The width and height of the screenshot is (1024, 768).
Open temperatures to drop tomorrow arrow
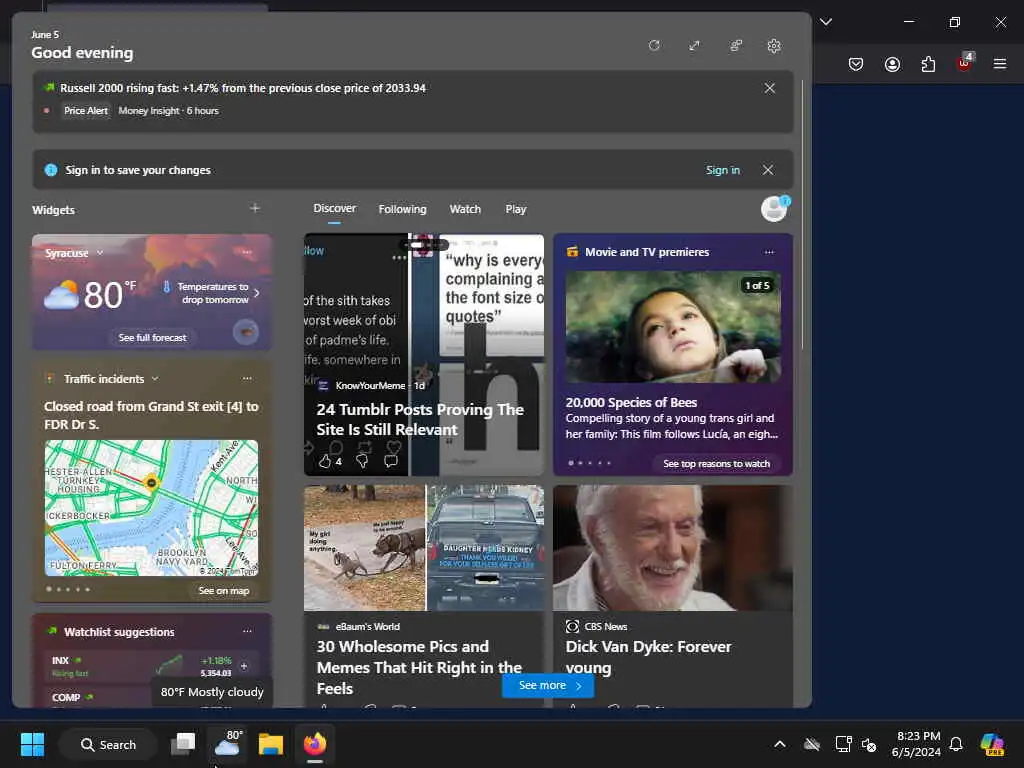click(257, 293)
